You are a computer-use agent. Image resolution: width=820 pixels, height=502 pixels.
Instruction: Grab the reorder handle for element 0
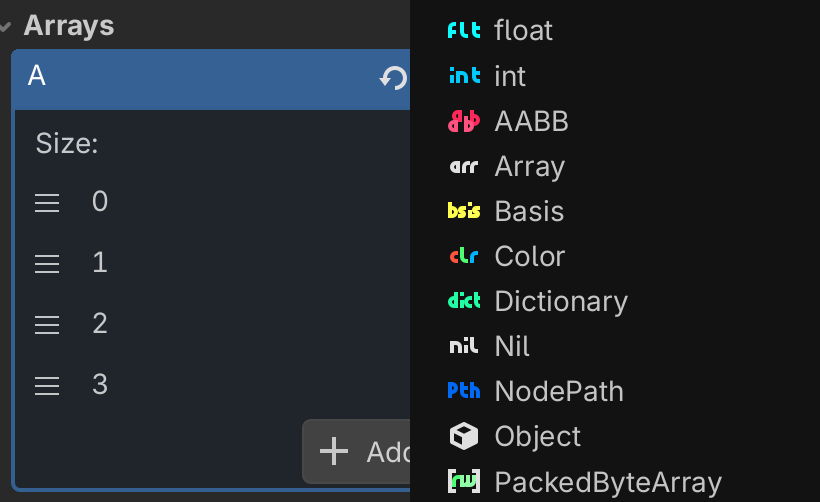pyautogui.click(x=48, y=203)
